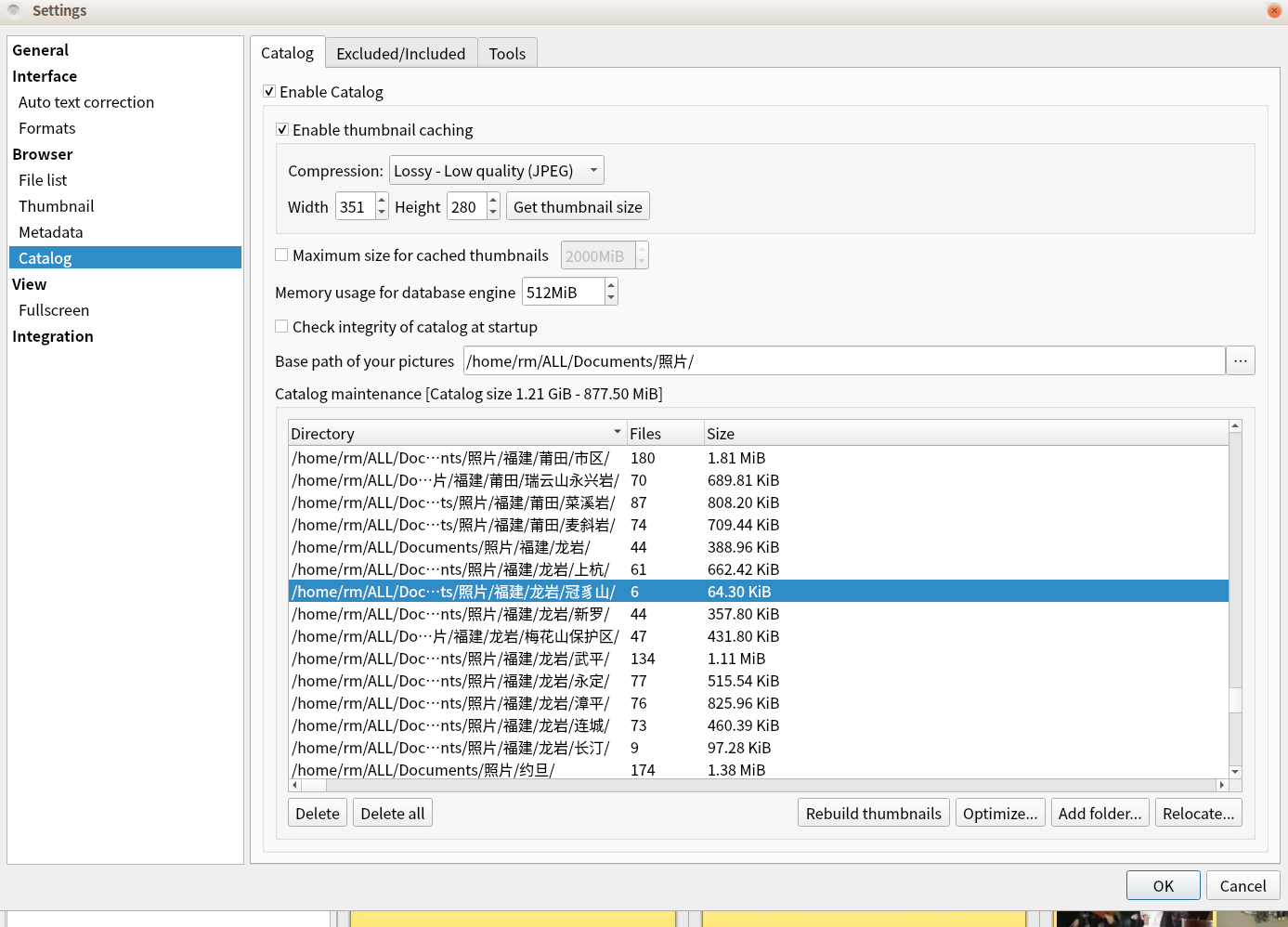Select Thumbnail in the settings sidebar
The height and width of the screenshot is (927, 1288).
[57, 206]
